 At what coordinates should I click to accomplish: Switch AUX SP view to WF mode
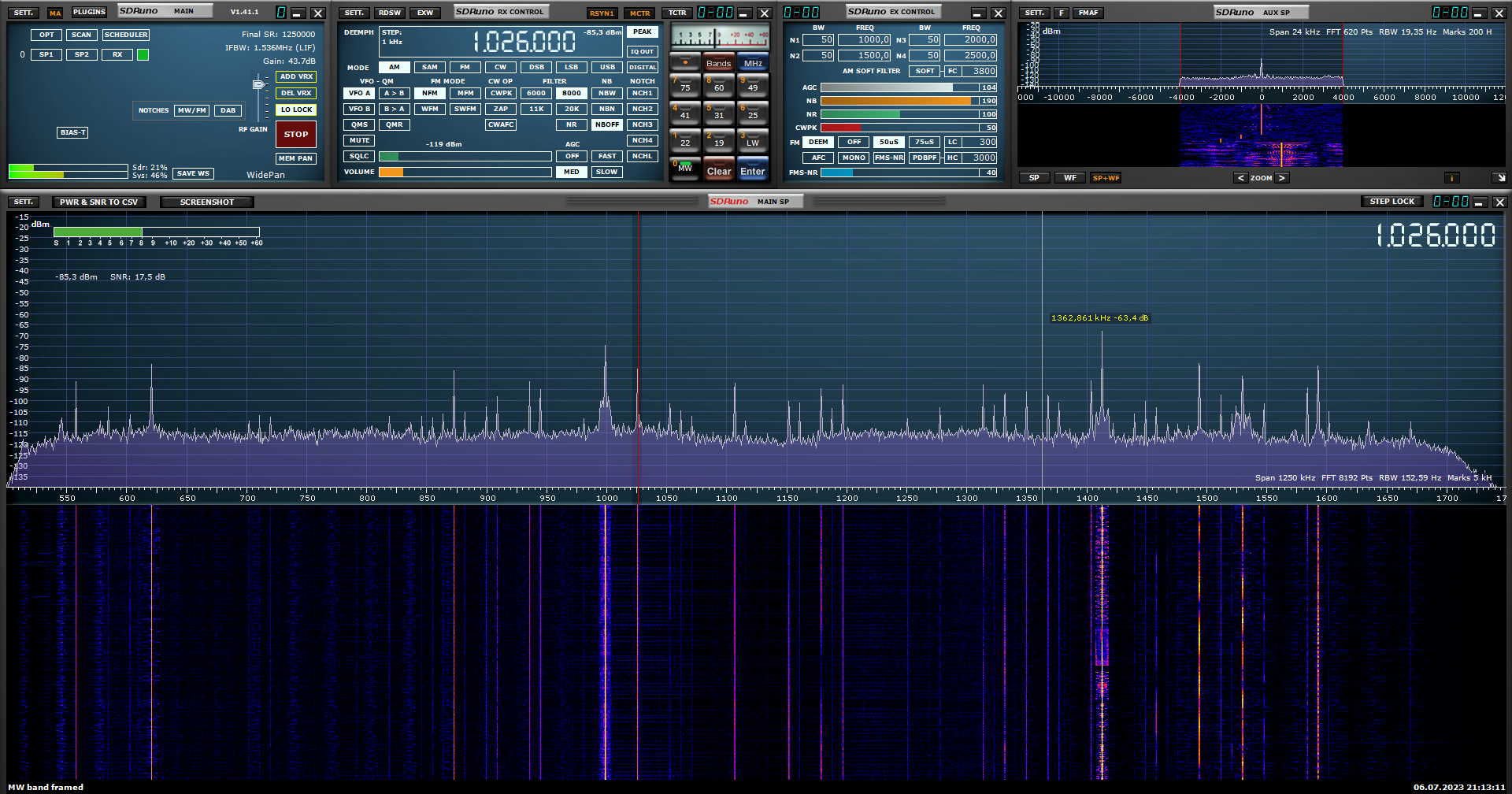(x=1069, y=178)
